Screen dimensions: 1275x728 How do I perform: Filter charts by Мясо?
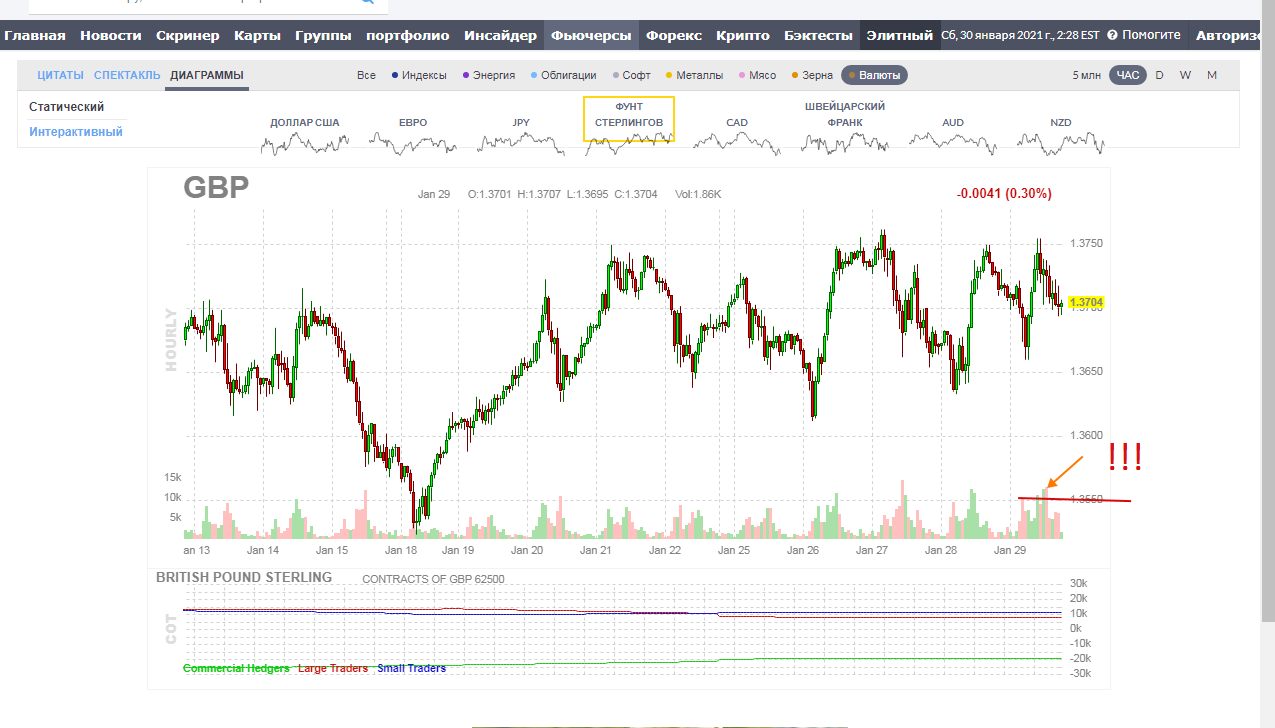[x=757, y=75]
